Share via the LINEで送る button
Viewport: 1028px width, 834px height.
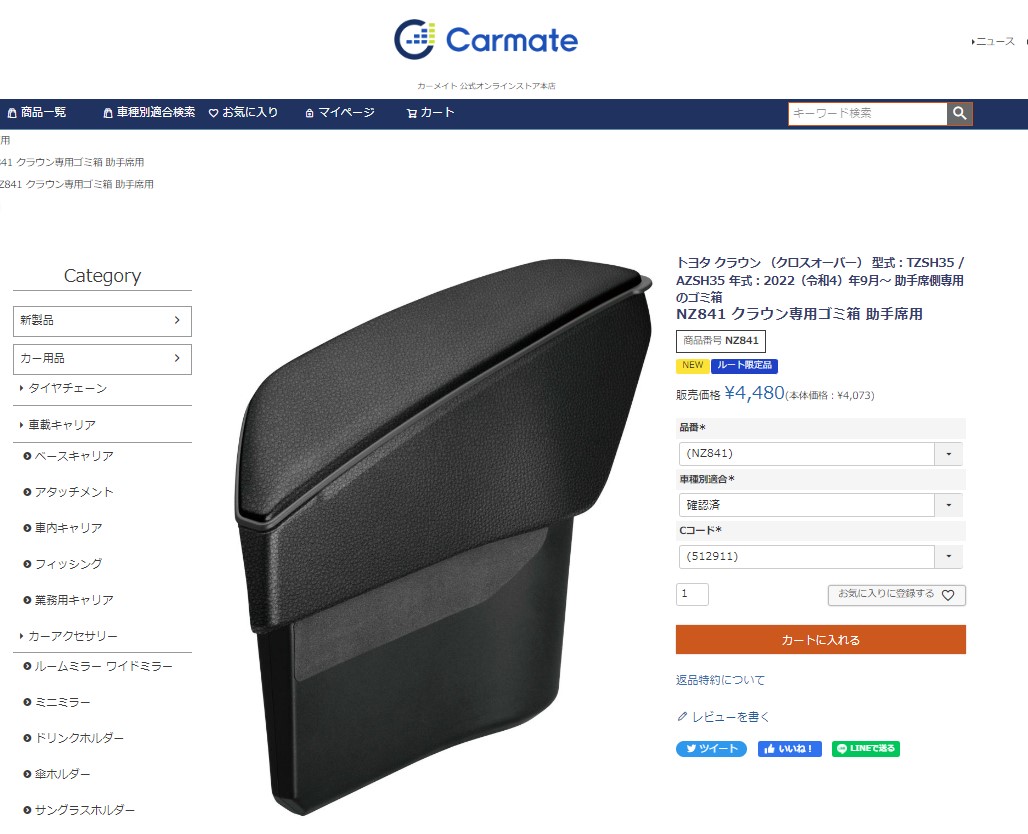[x=865, y=749]
